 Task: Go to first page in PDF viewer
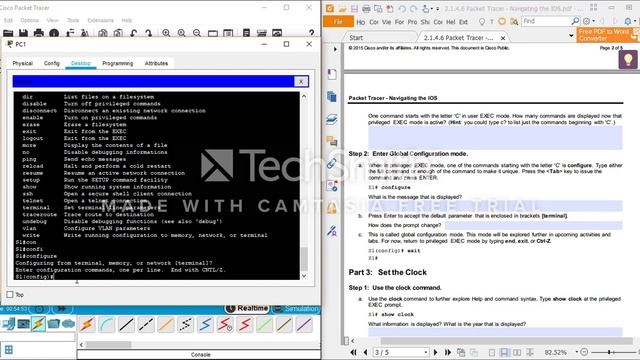(353, 352)
